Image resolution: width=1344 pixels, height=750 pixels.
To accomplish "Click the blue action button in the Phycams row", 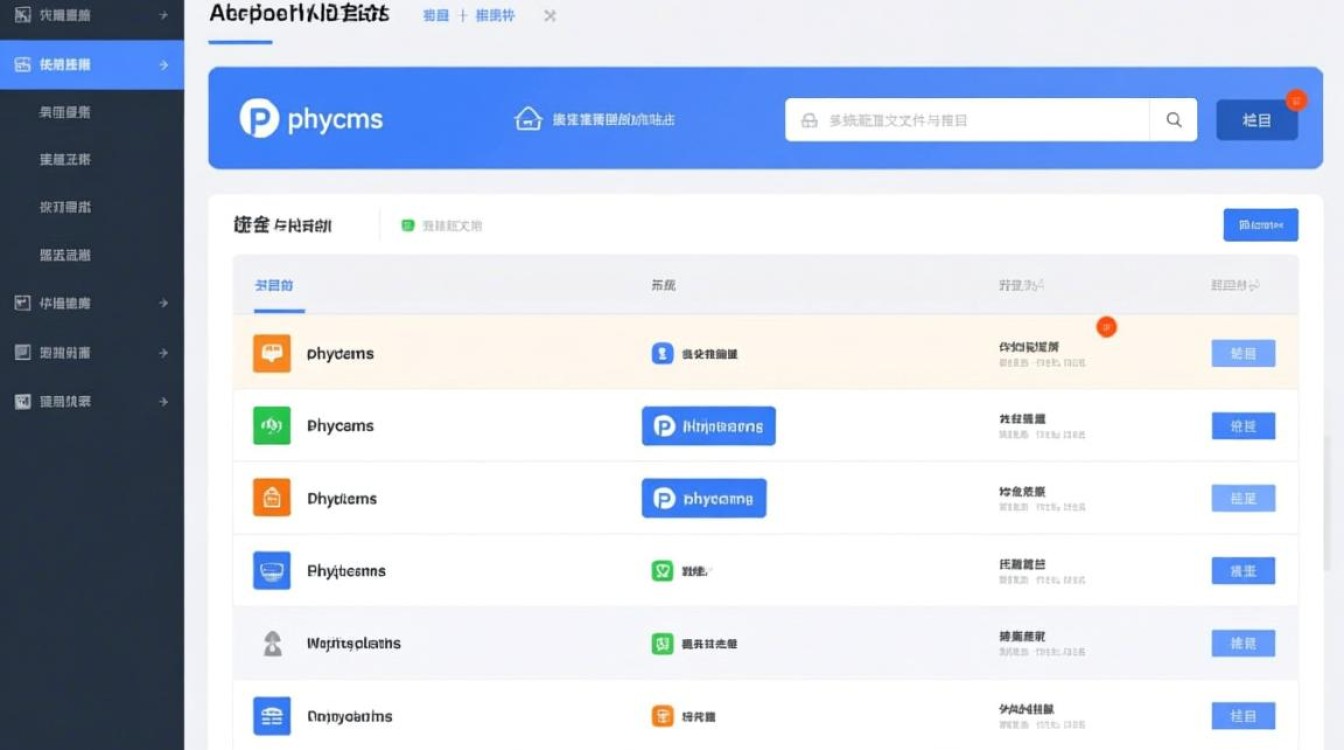I will click(1243, 426).
